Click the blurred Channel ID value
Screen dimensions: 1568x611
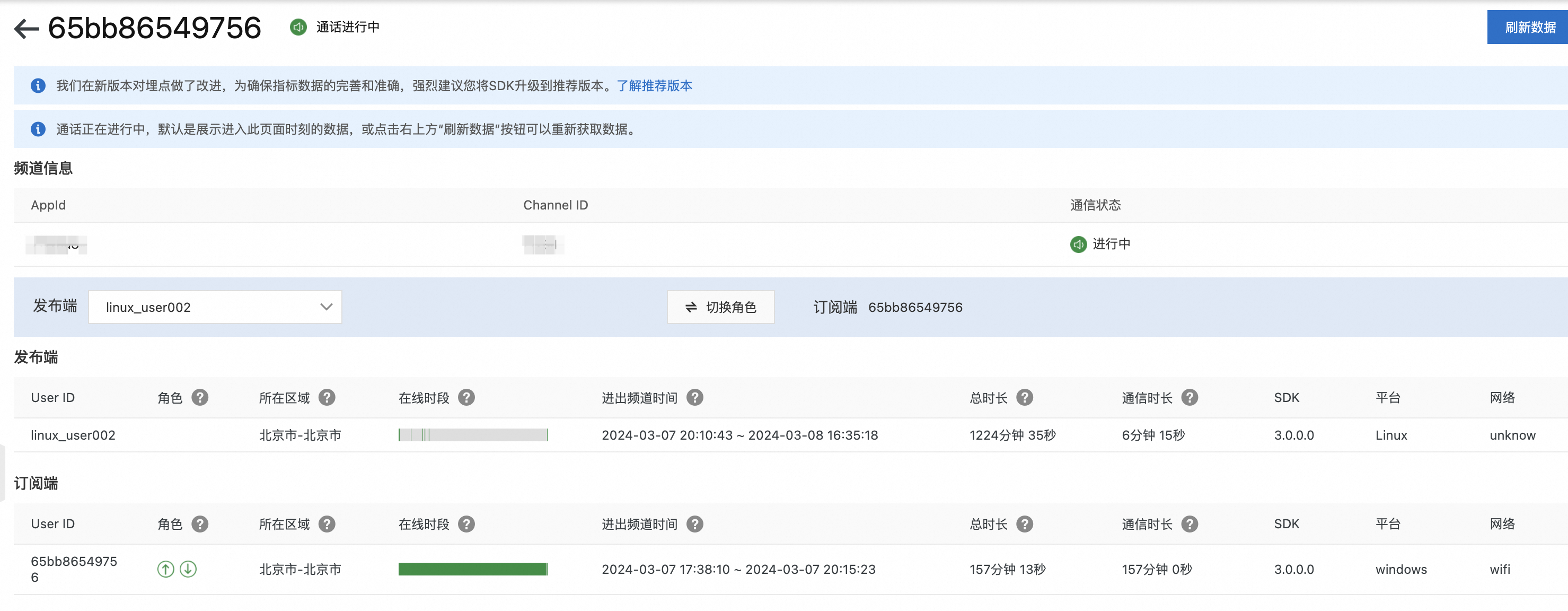pyautogui.click(x=543, y=245)
